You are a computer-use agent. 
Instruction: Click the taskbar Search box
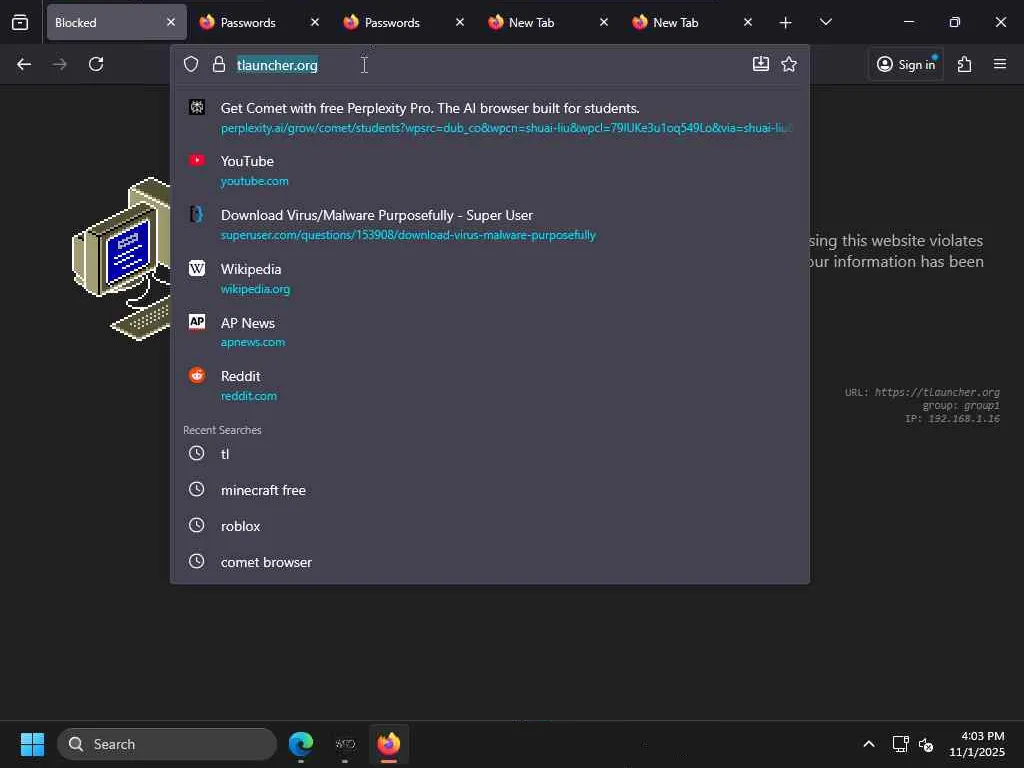pyautogui.click(x=167, y=744)
